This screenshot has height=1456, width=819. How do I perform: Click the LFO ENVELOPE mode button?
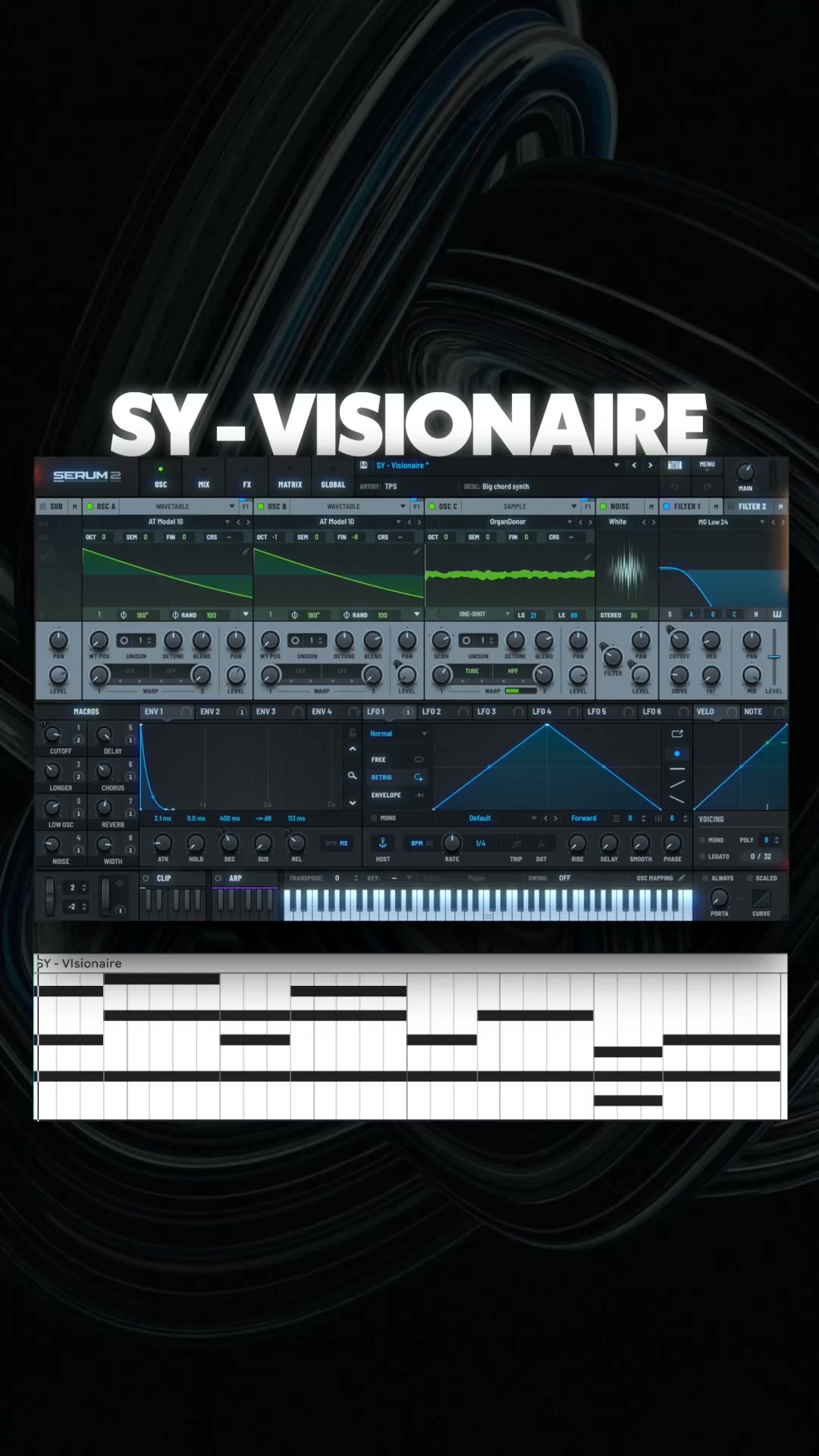coord(398,795)
